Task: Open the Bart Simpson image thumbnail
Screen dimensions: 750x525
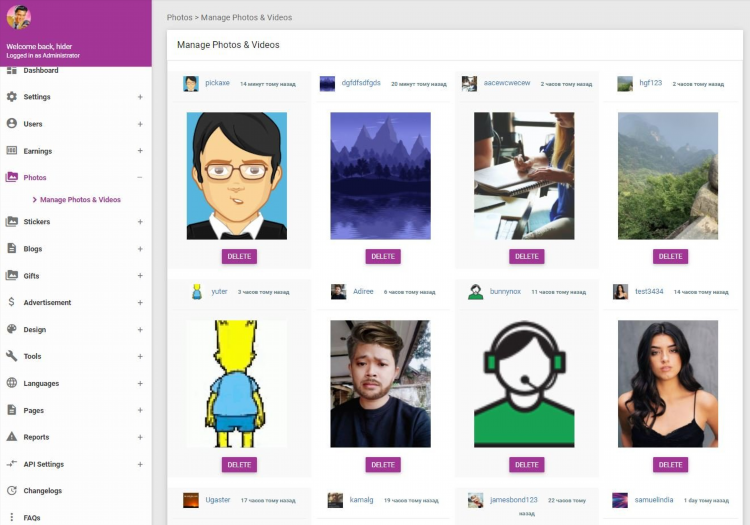Action: [237, 384]
